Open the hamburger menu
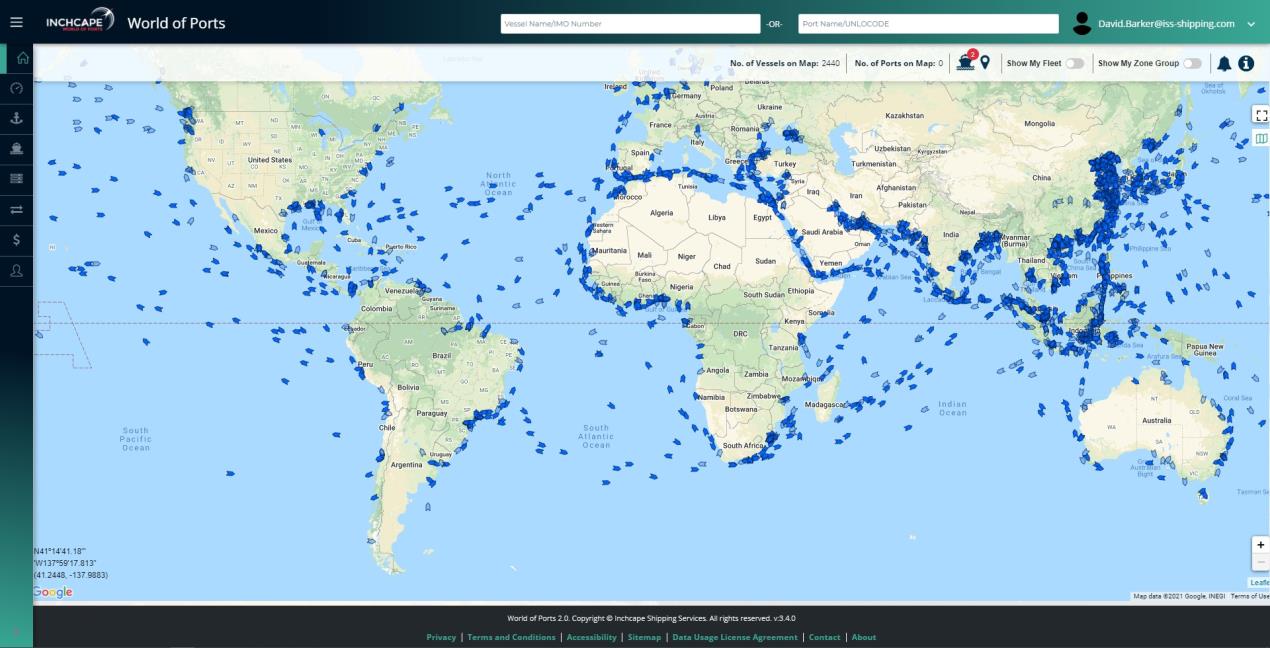Viewport: 1270px width, 648px height. coord(16,22)
